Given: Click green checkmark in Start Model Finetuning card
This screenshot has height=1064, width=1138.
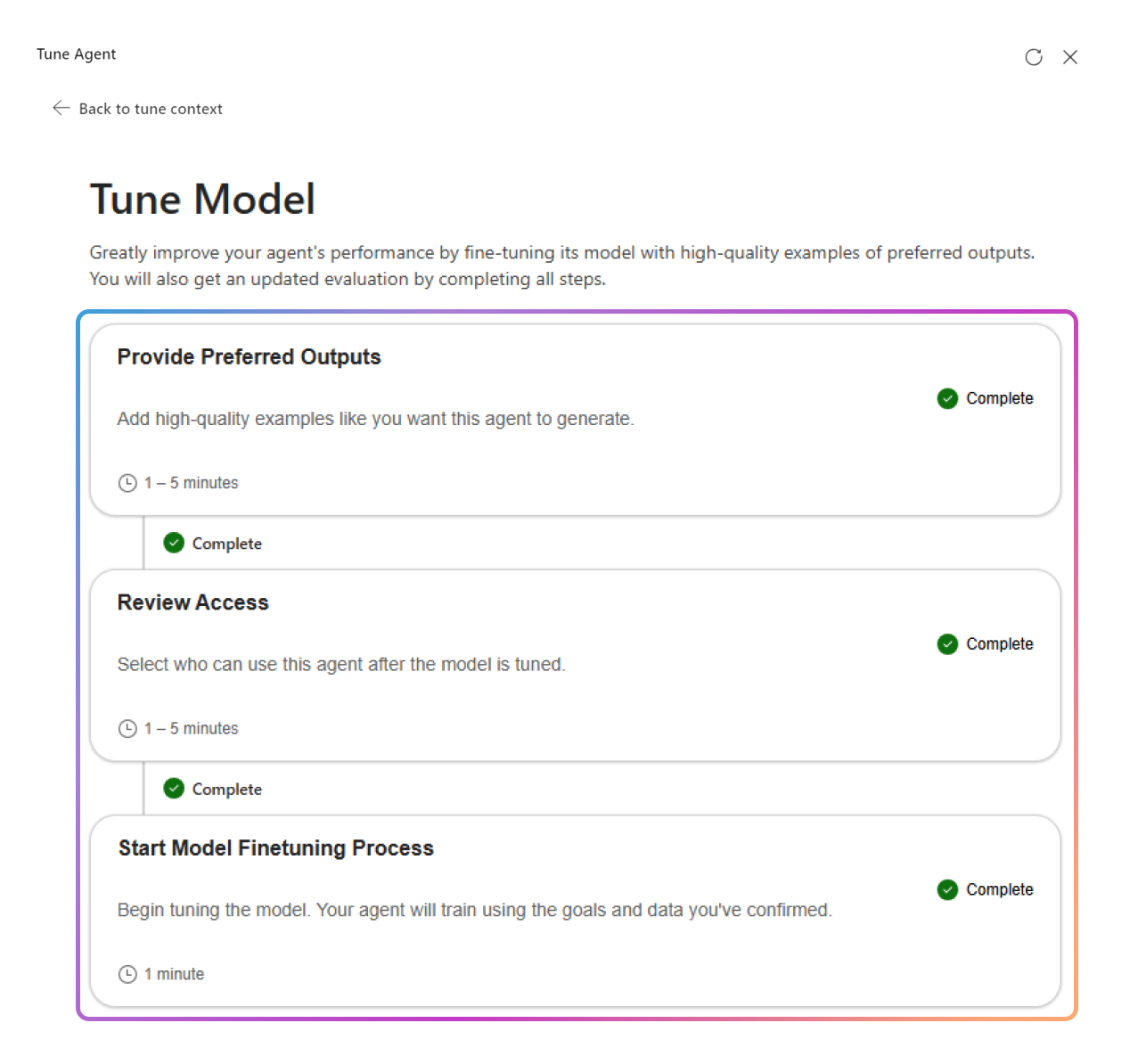Looking at the screenshot, I should coord(947,889).
